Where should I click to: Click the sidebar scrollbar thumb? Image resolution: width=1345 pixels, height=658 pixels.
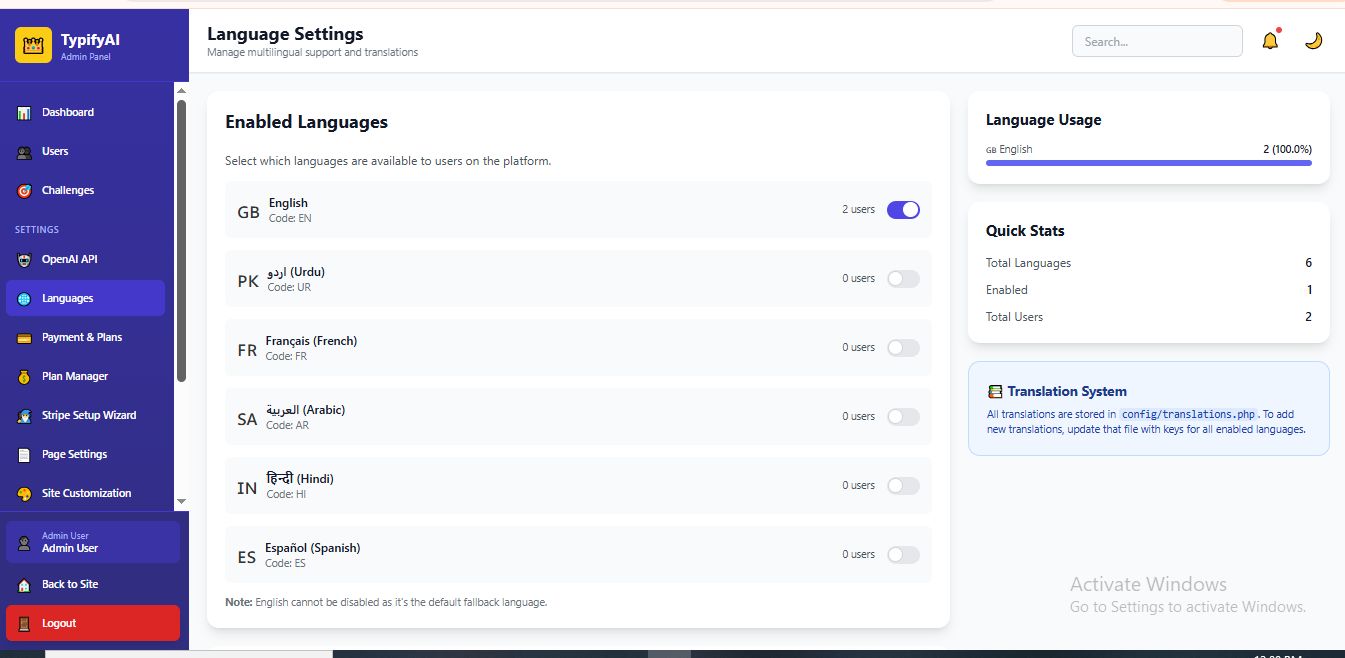(181, 240)
